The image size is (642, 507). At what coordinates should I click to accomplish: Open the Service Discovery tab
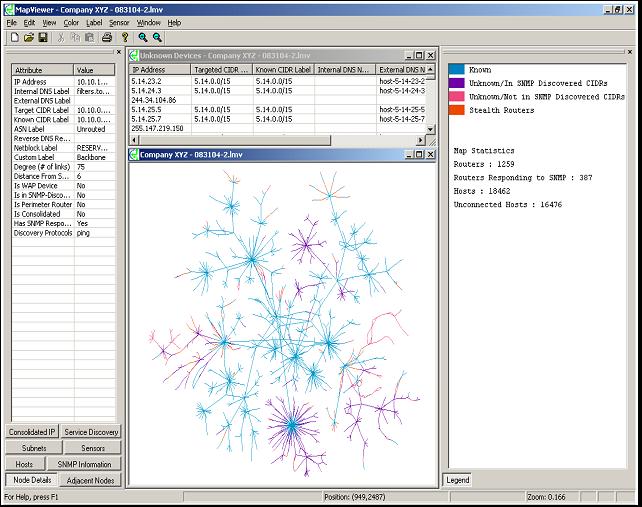(91, 432)
